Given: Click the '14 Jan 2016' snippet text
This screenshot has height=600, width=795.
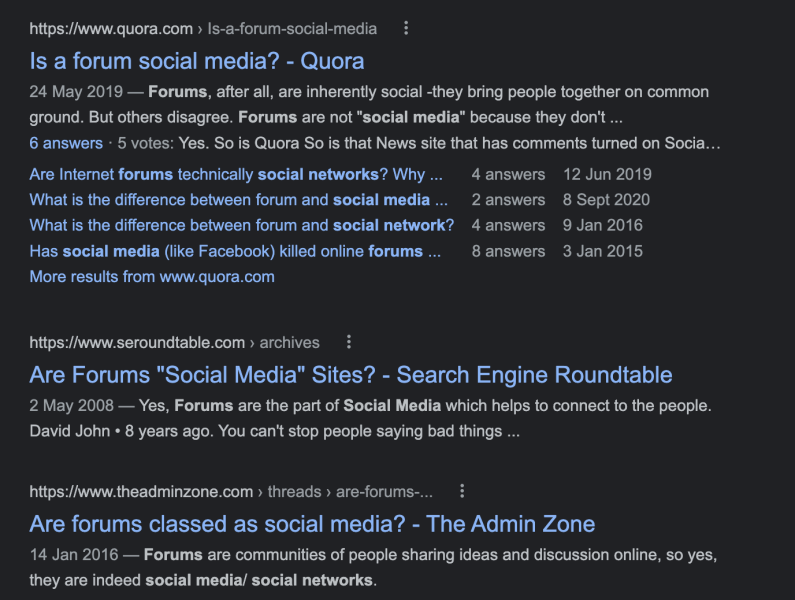Looking at the screenshot, I should [74, 555].
